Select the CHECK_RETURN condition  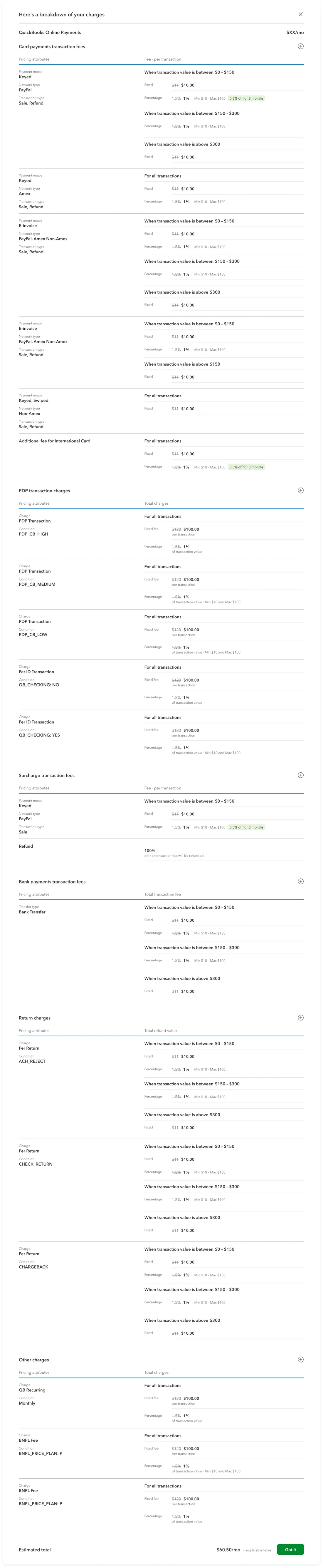click(35, 1164)
